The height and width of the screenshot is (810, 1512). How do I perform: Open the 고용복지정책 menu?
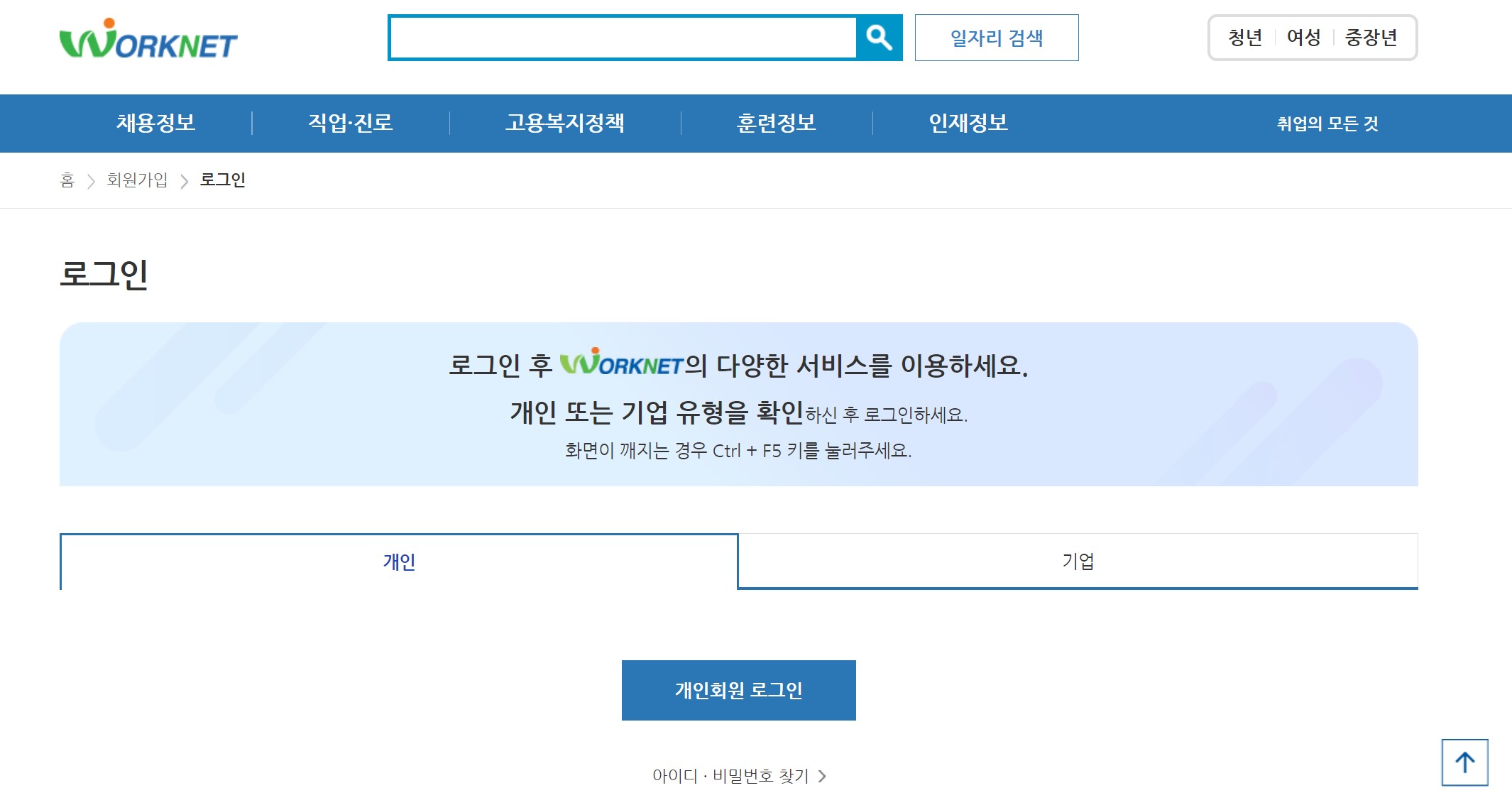[x=564, y=123]
